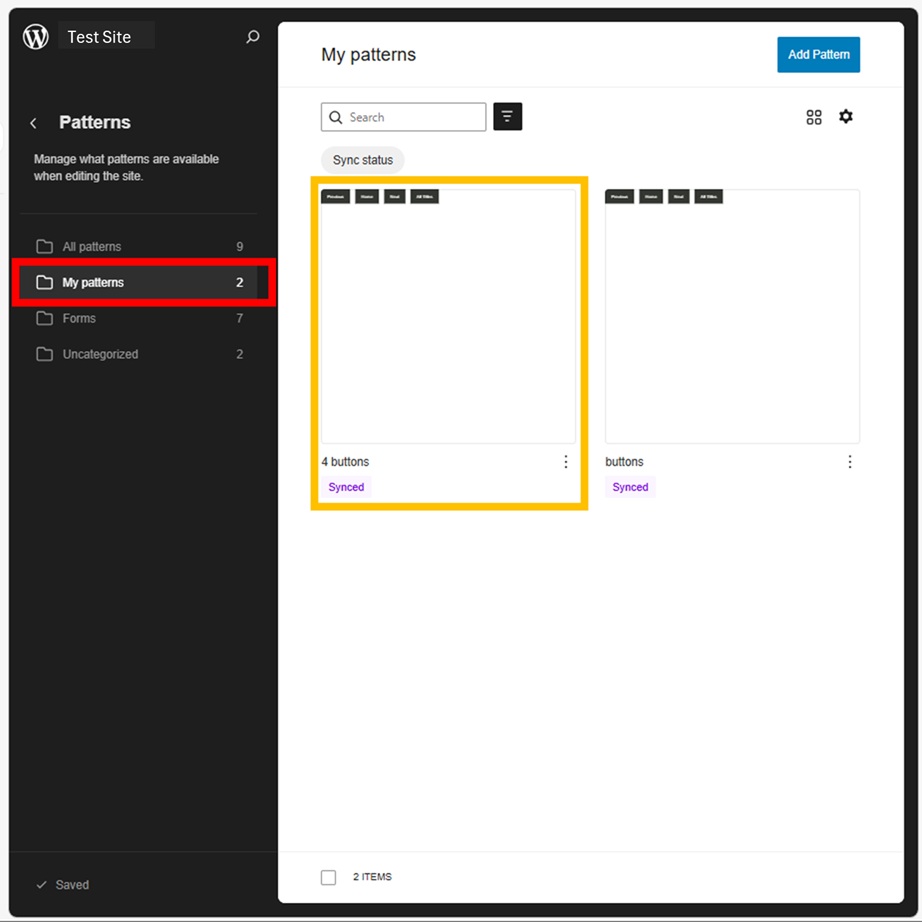Open the Uncategorized patterns category
This screenshot has height=922, width=922.
coord(100,355)
